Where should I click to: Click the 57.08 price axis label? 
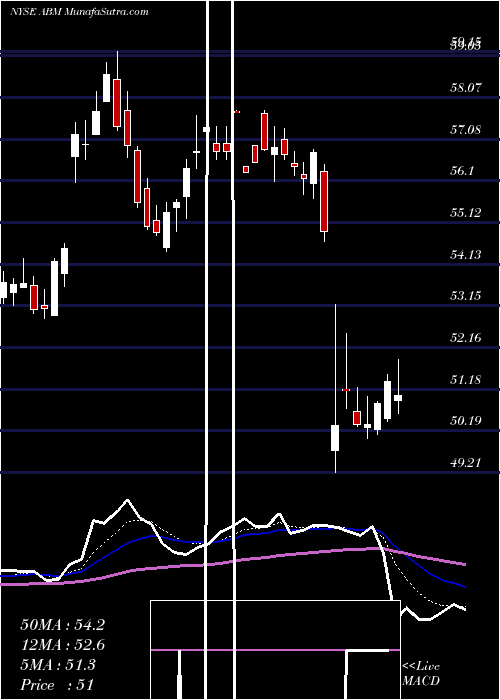[466, 130]
